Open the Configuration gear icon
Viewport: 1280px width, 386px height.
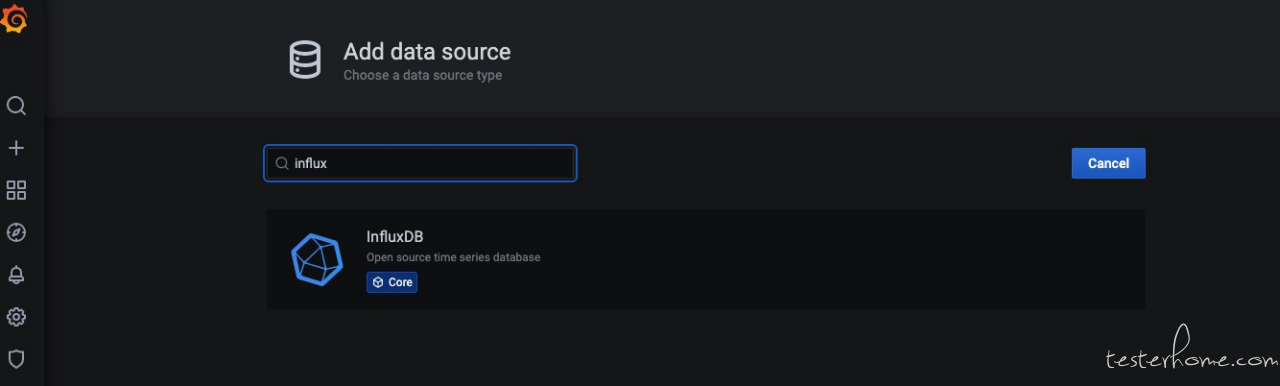pos(16,317)
